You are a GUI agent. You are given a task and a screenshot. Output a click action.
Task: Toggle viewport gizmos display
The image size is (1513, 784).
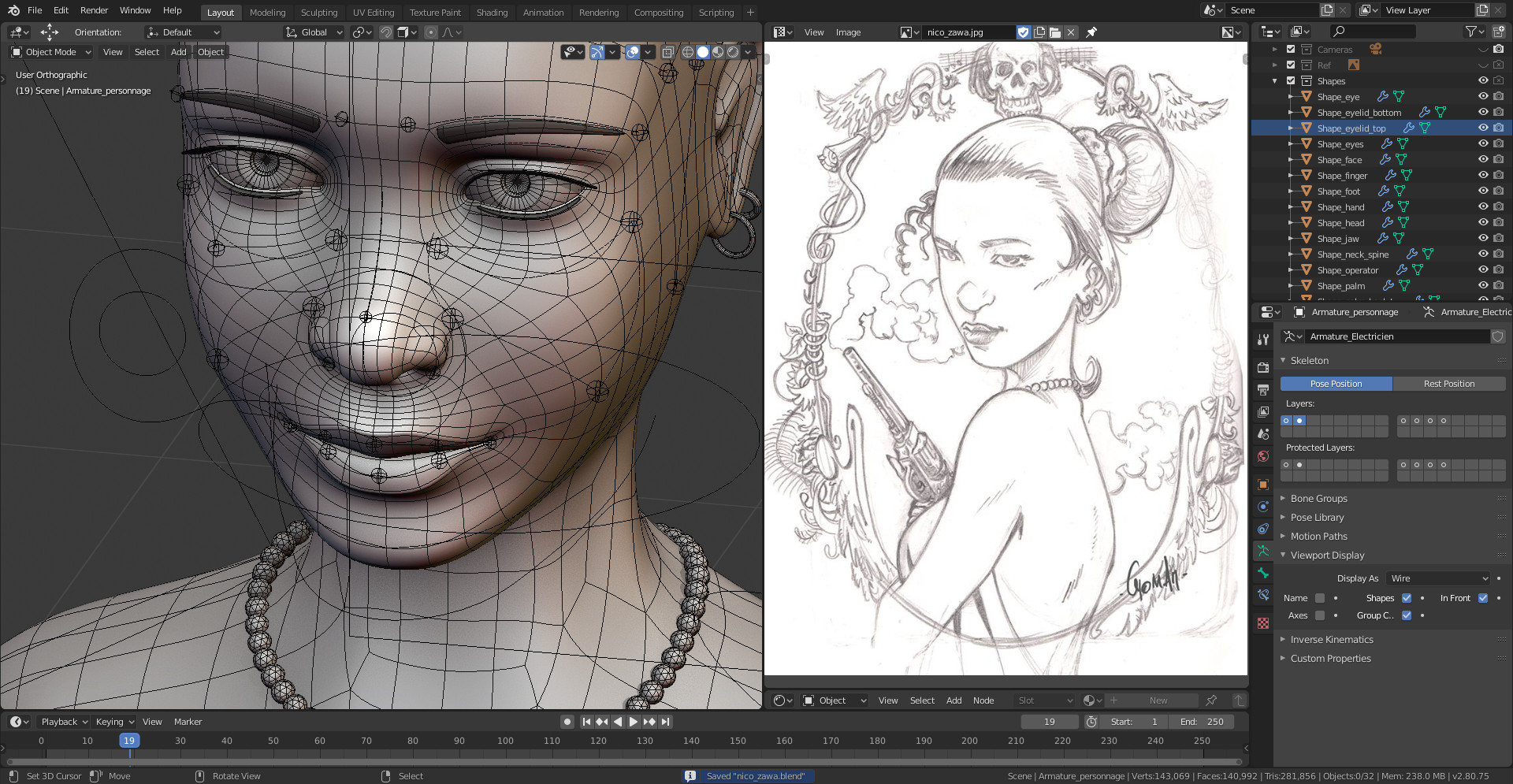(x=597, y=52)
